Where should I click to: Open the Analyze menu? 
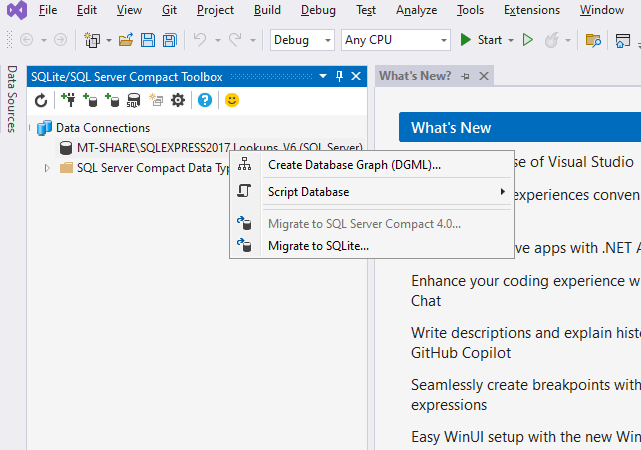(x=417, y=10)
